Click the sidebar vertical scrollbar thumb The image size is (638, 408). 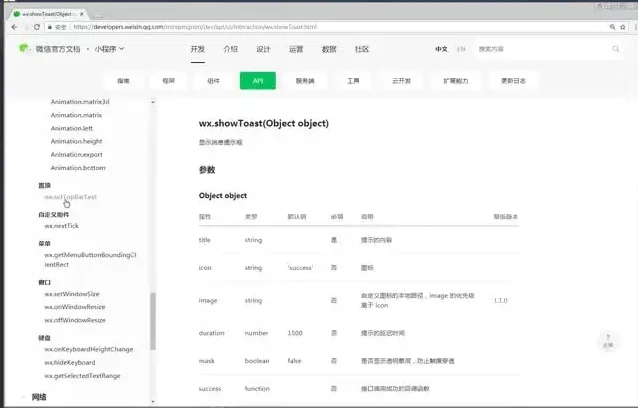tap(153, 320)
